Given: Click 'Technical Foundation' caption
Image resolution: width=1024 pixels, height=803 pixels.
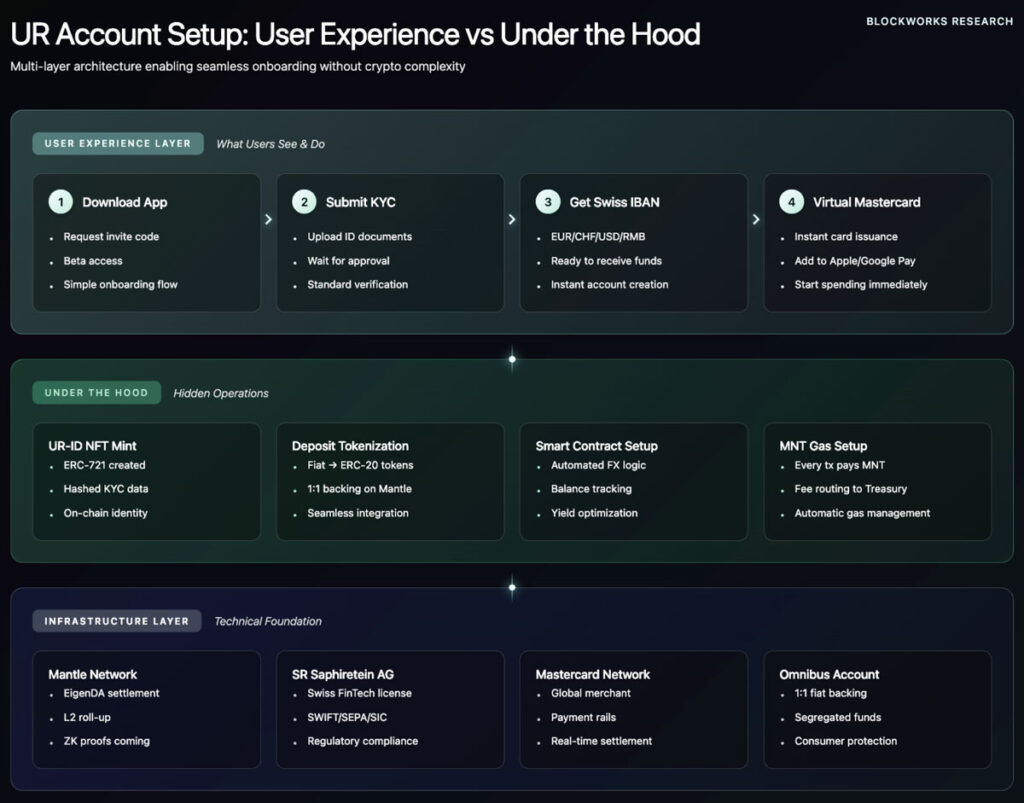Looking at the screenshot, I should point(268,621).
